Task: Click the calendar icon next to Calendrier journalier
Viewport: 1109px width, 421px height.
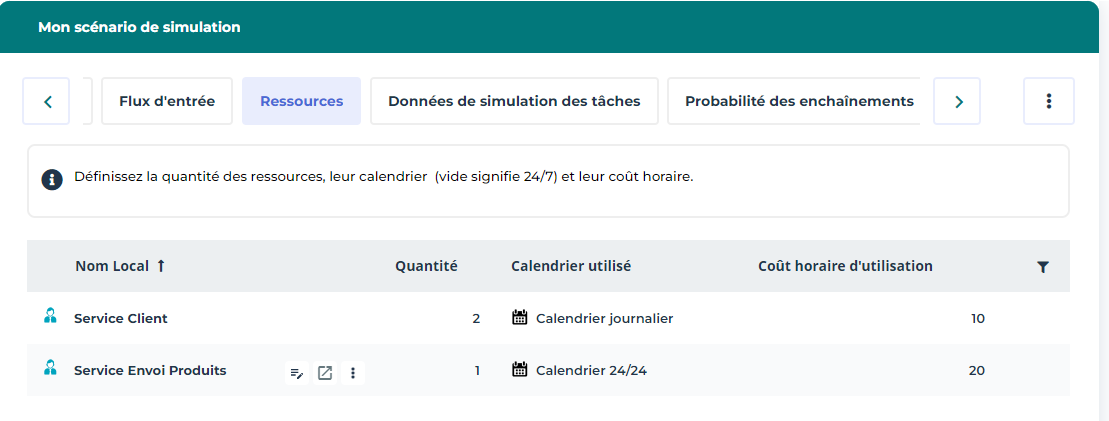Action: (x=519, y=318)
